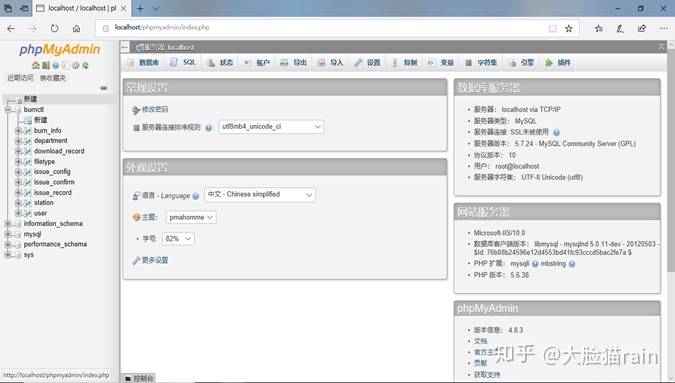Expand the department table node
Viewport: 675px width, 383px height.
click(x=18, y=141)
